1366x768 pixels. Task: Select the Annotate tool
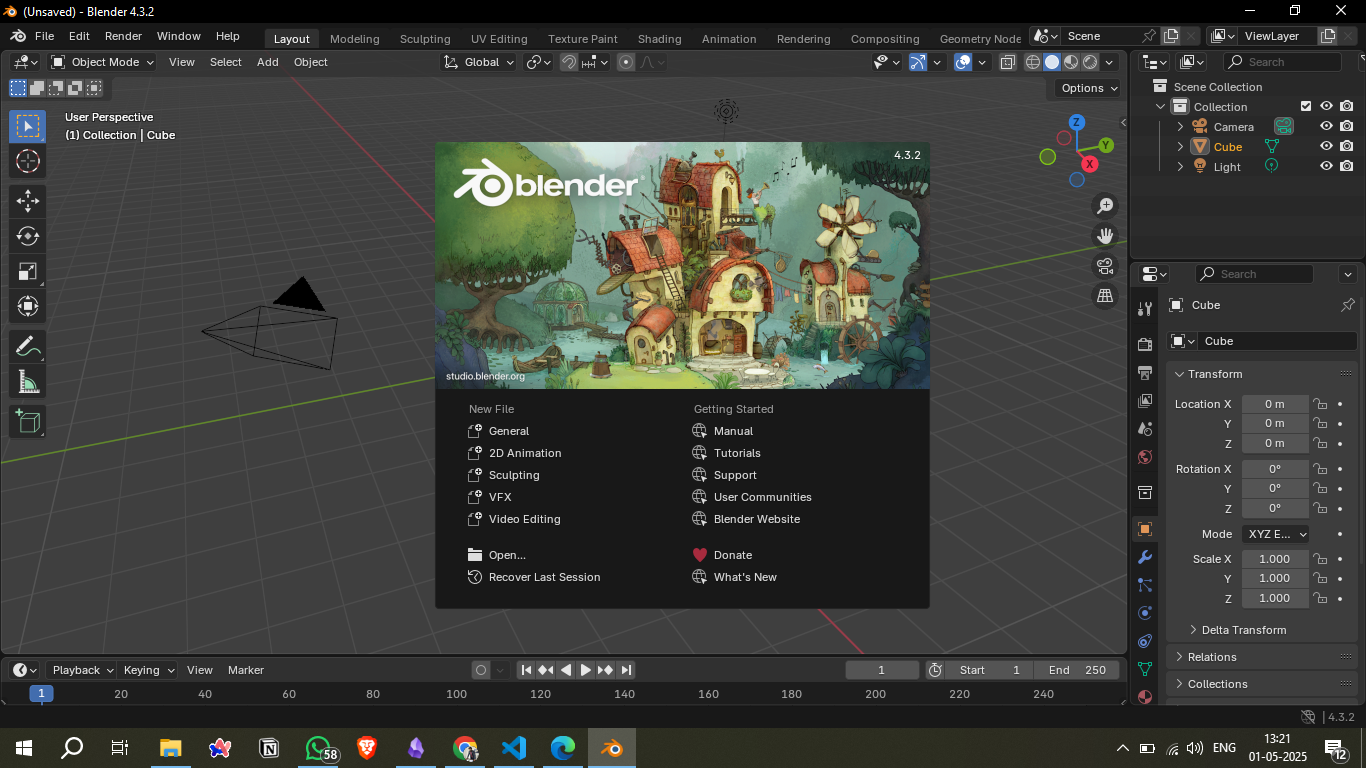[27, 347]
